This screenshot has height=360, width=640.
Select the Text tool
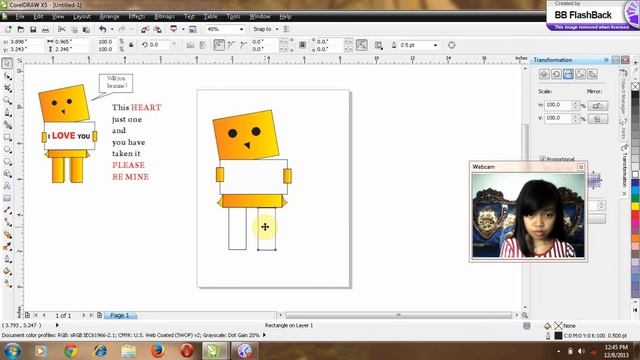[x=7, y=186]
